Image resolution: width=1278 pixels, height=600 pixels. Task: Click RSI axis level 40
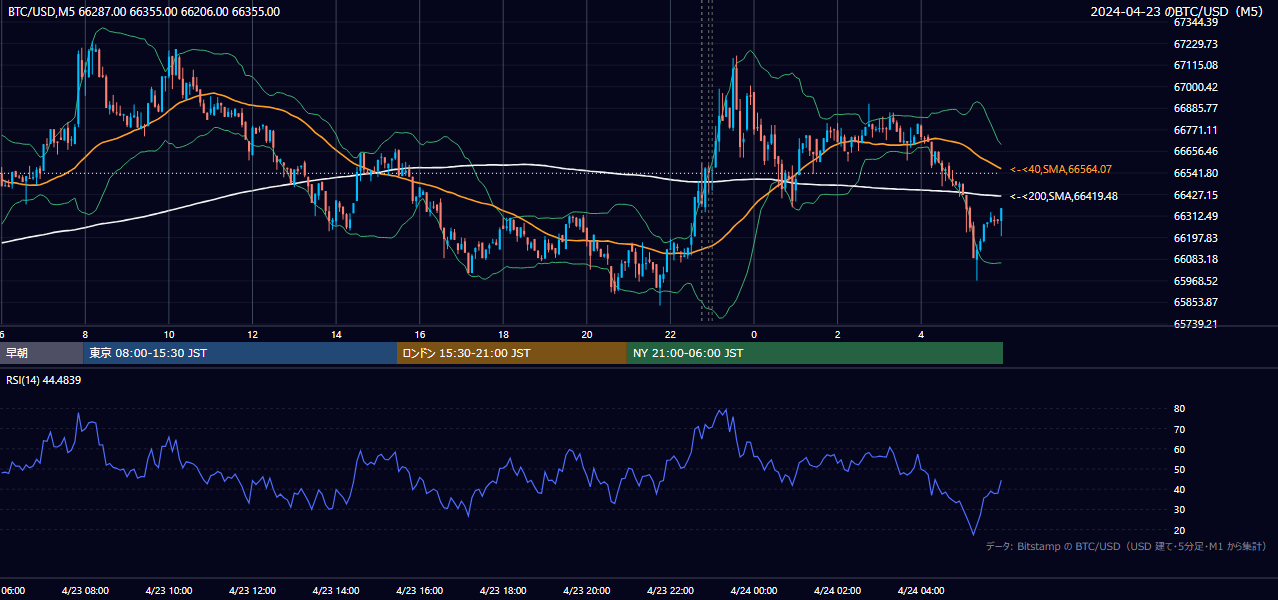point(1180,489)
